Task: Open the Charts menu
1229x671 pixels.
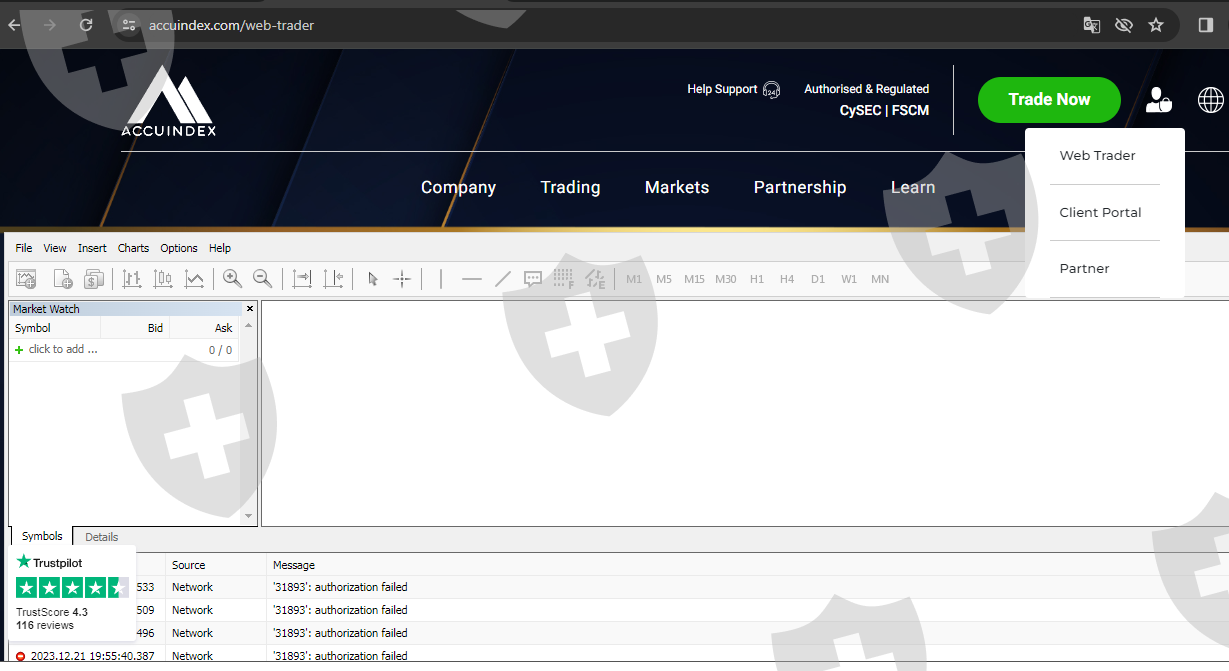Action: pos(133,248)
